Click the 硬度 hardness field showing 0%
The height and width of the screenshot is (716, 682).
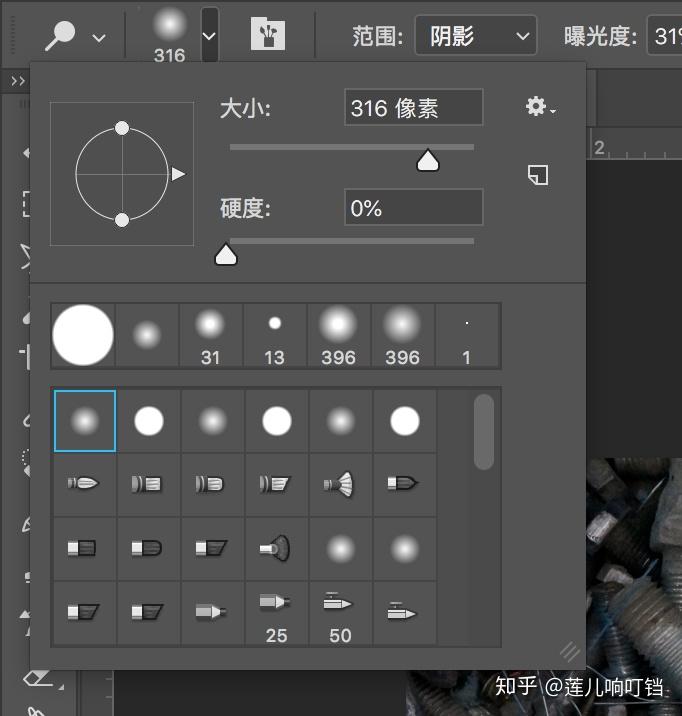pos(414,208)
